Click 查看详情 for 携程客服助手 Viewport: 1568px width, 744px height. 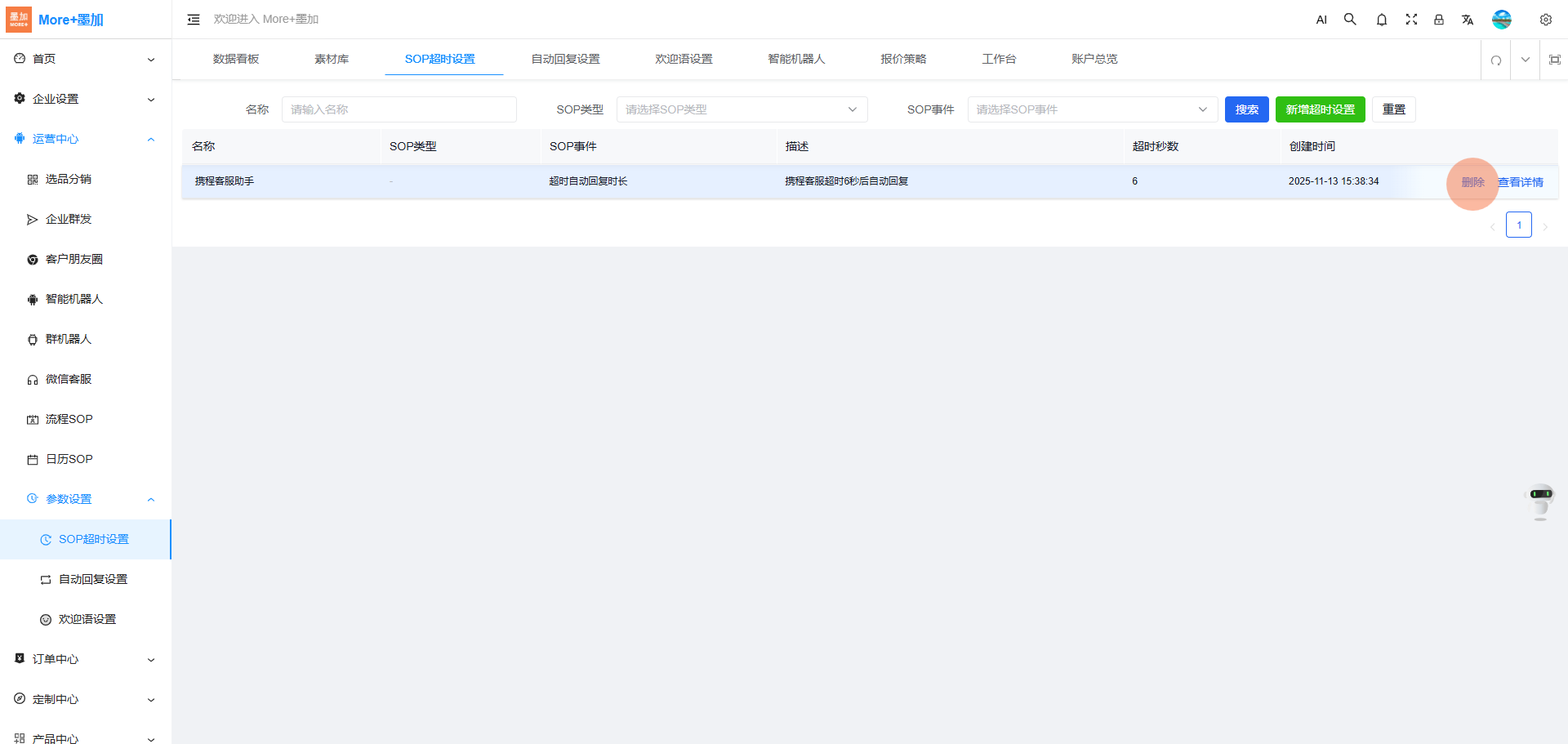1520,182
